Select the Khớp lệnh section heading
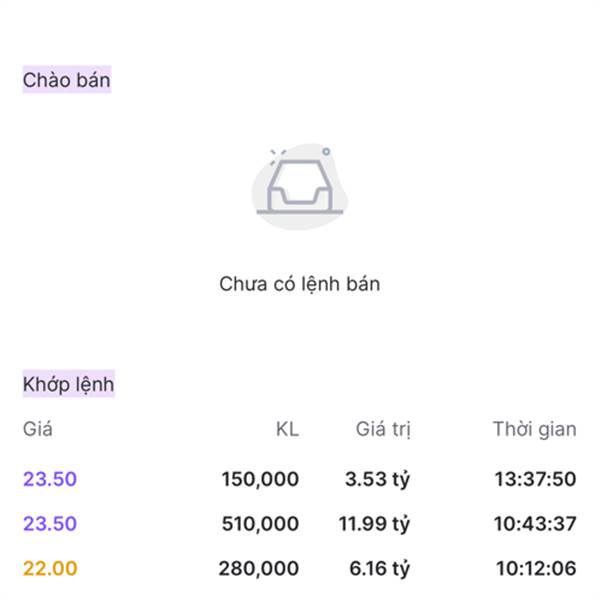Image resolution: width=600 pixels, height=600 pixels. click(x=69, y=384)
